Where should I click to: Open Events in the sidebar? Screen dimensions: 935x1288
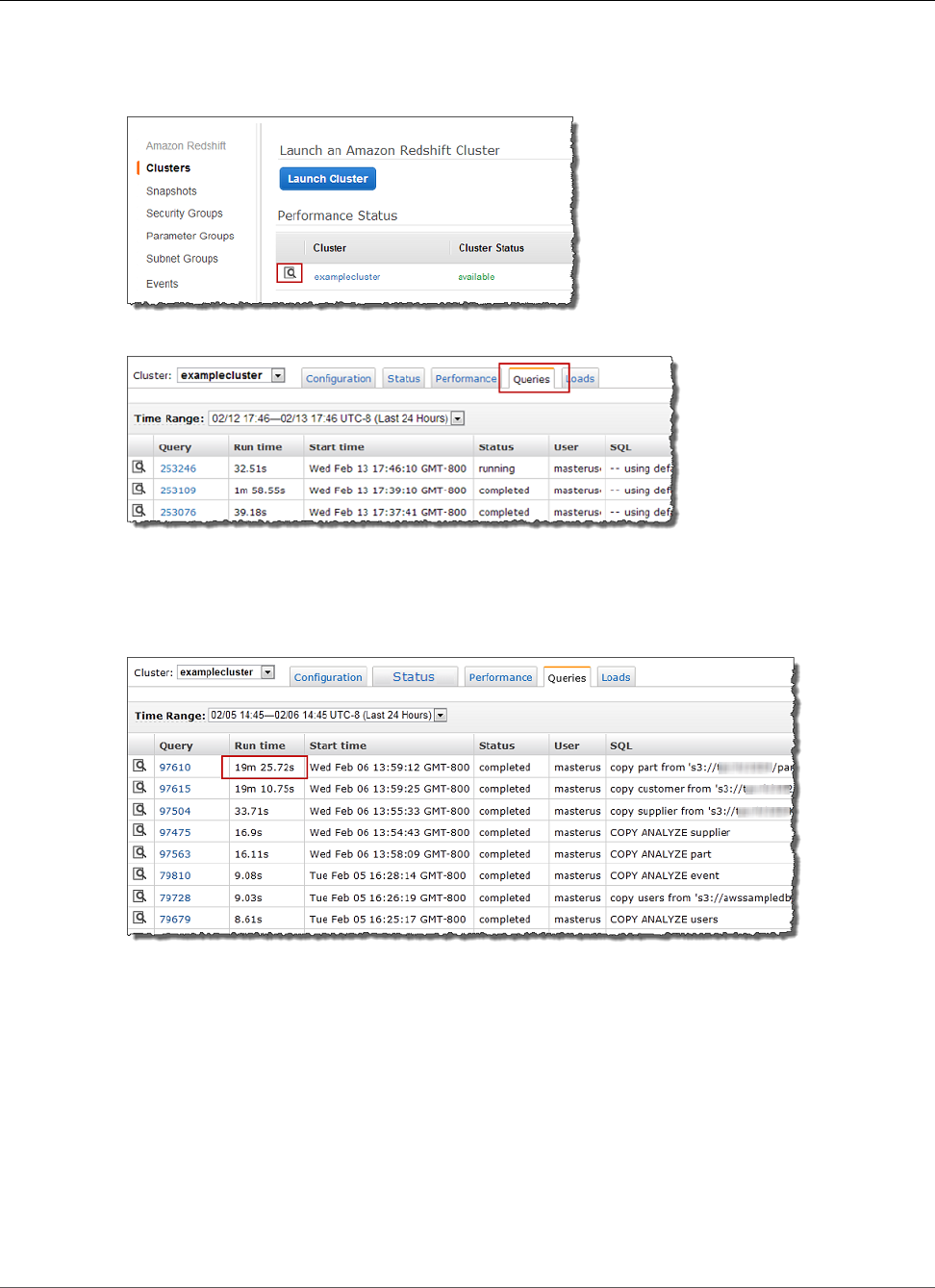[x=162, y=284]
